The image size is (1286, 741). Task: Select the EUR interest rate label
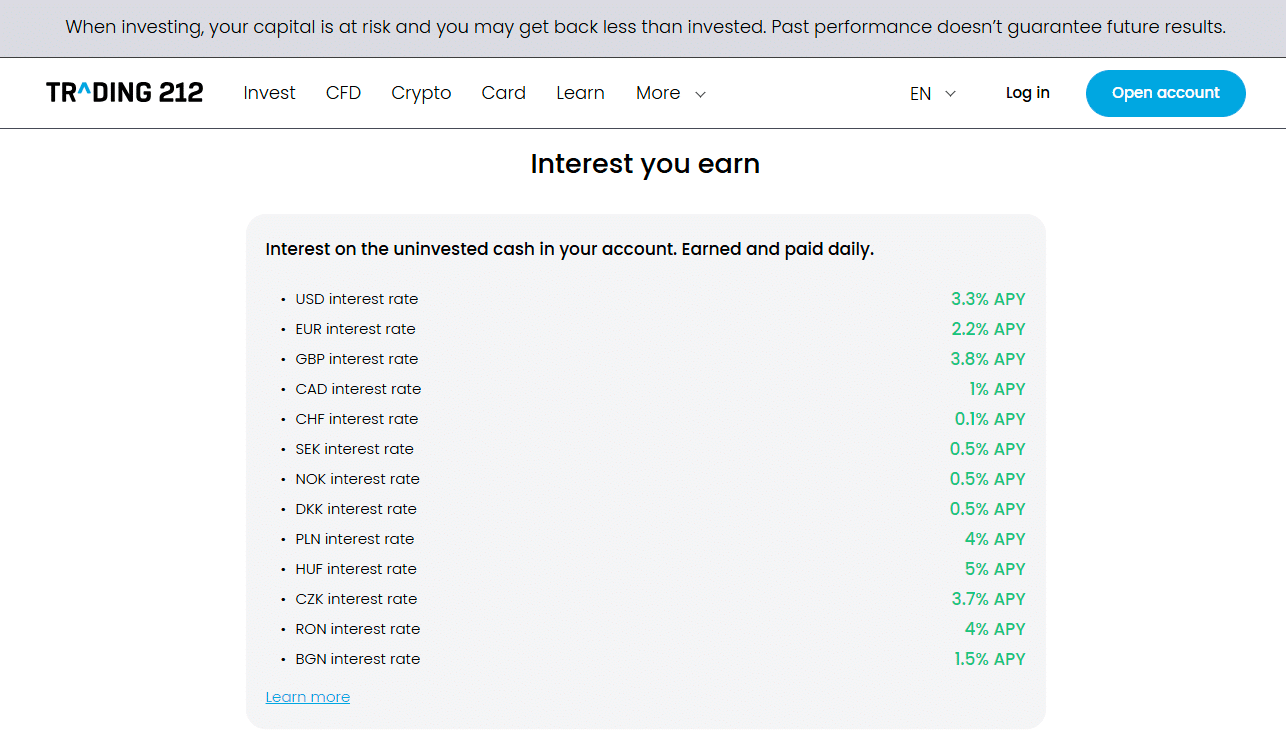355,329
